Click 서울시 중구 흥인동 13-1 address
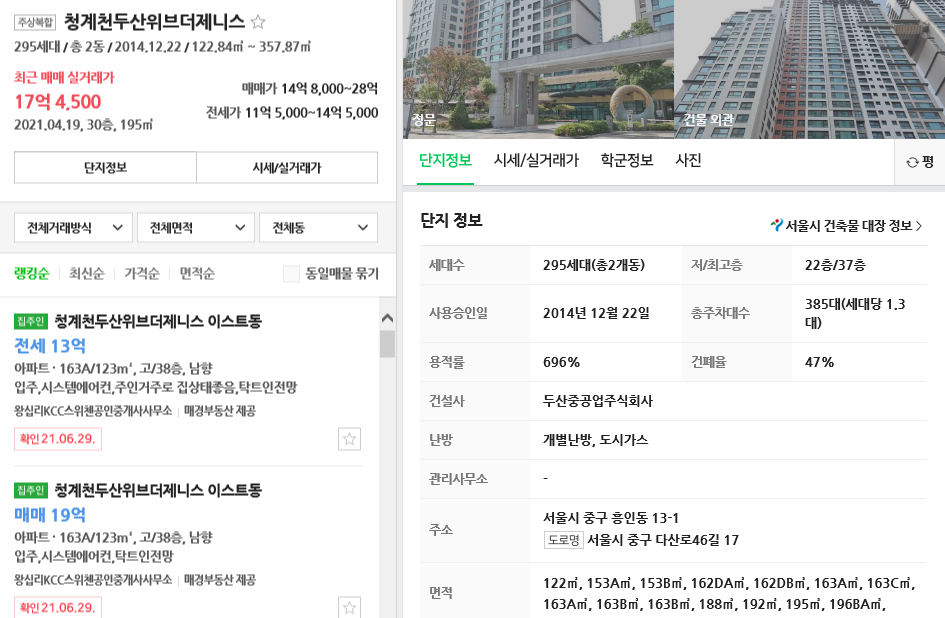Screen dimensions: 945x618 [x=611, y=518]
